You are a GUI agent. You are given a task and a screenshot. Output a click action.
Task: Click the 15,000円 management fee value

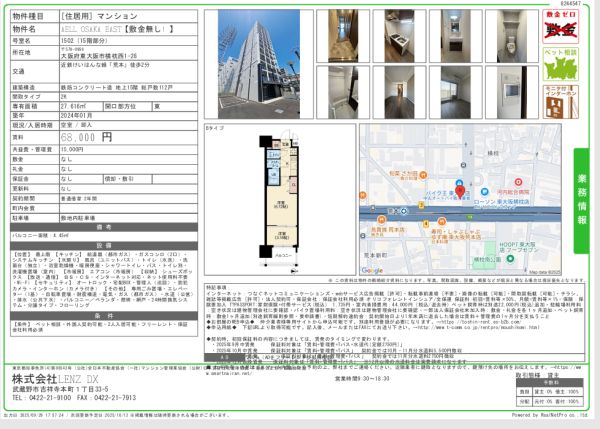point(72,150)
